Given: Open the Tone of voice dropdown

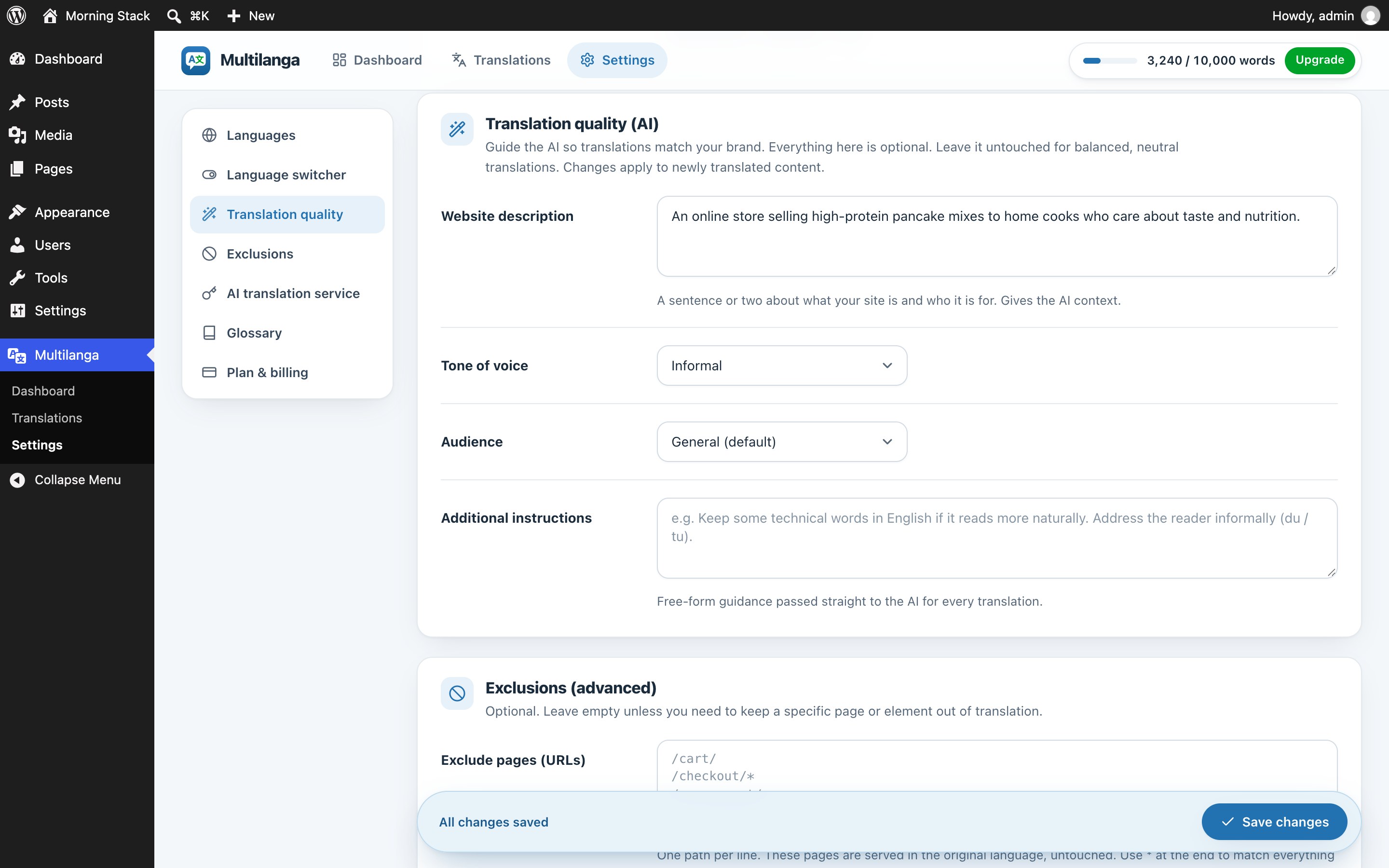Looking at the screenshot, I should click(782, 366).
